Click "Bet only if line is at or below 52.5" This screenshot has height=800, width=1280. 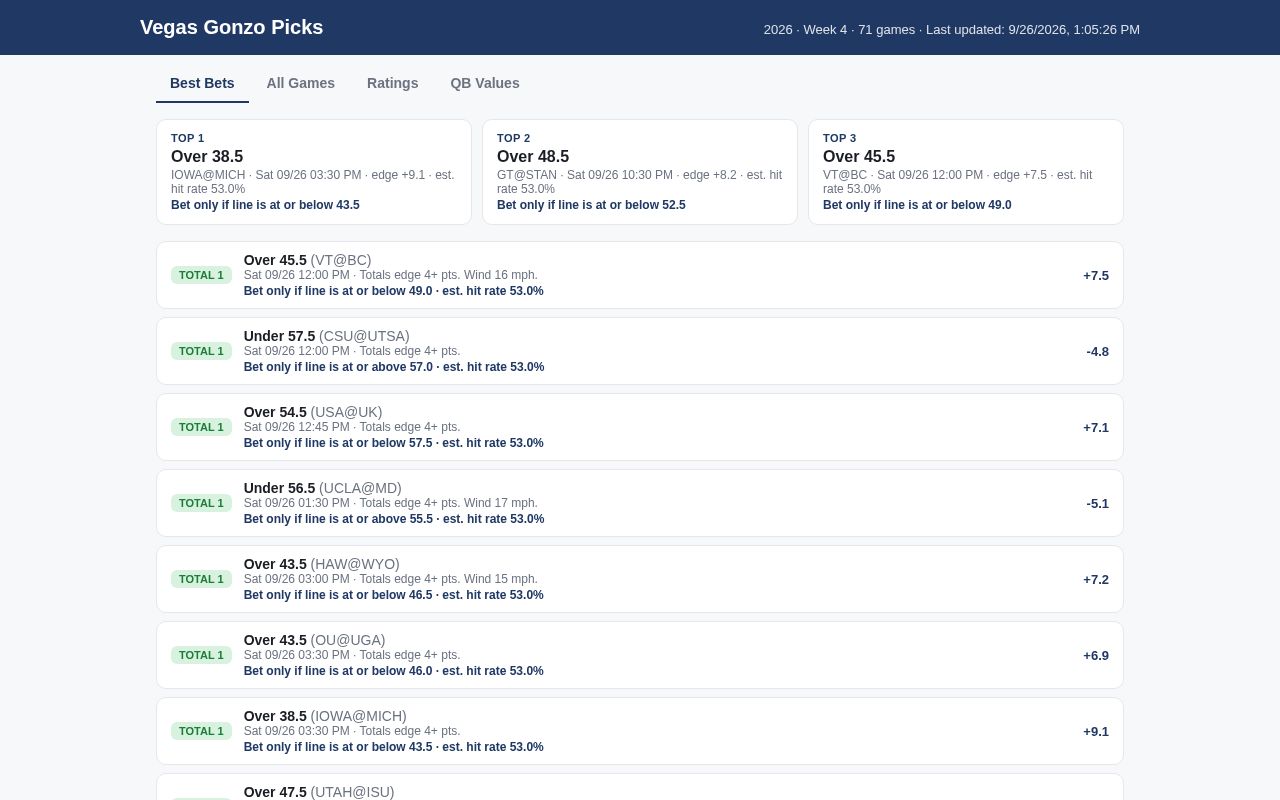[x=591, y=205]
